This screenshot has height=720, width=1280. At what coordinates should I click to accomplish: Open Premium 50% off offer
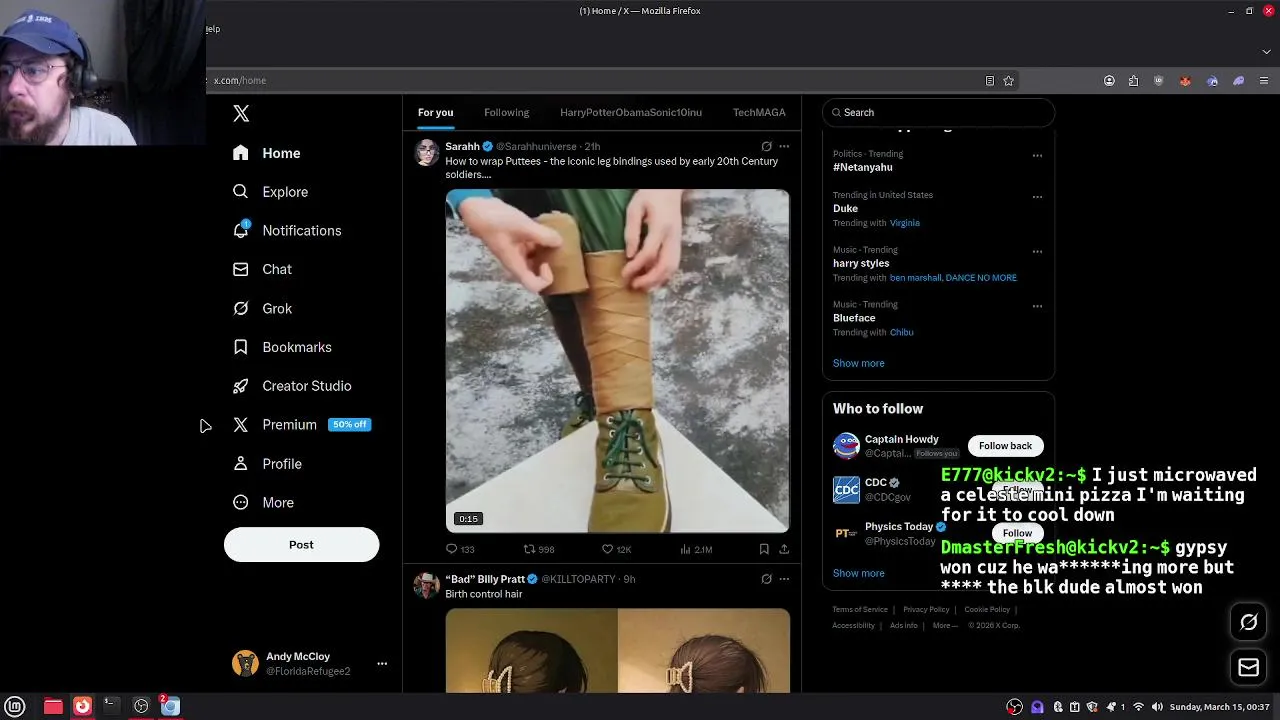(302, 425)
